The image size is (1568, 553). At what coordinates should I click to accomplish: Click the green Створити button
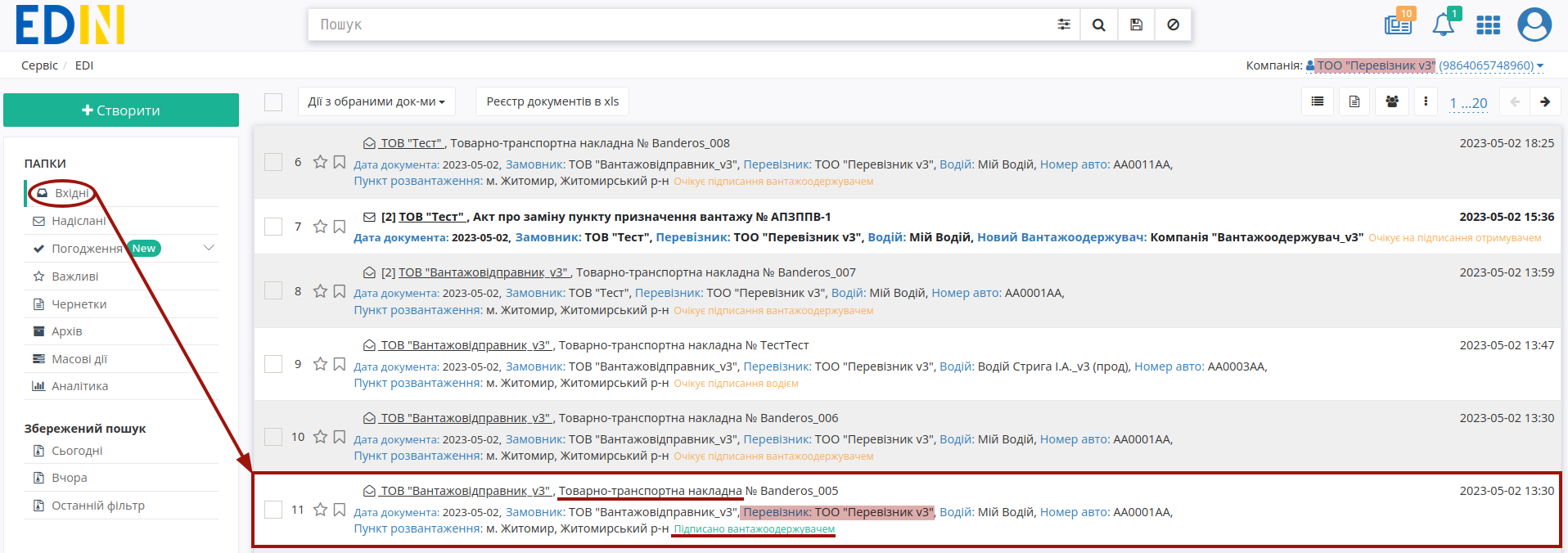point(121,110)
